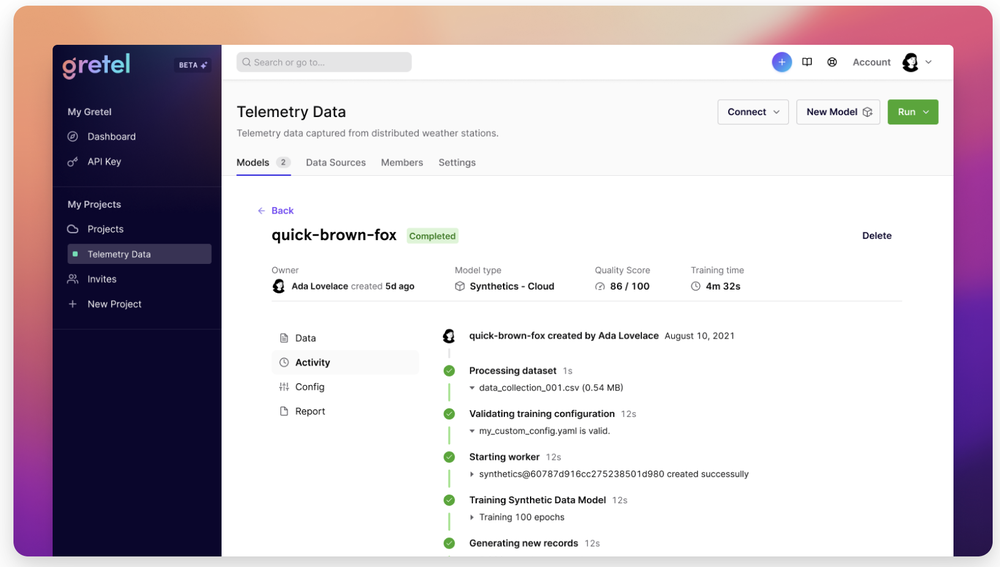Expand Training 100 epochs details

pos(473,518)
